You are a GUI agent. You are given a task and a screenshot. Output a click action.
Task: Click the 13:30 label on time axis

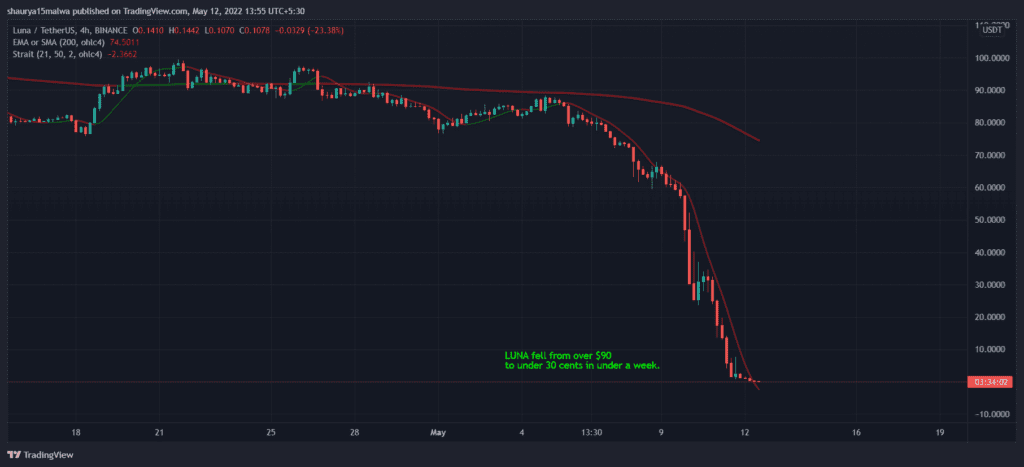591,433
